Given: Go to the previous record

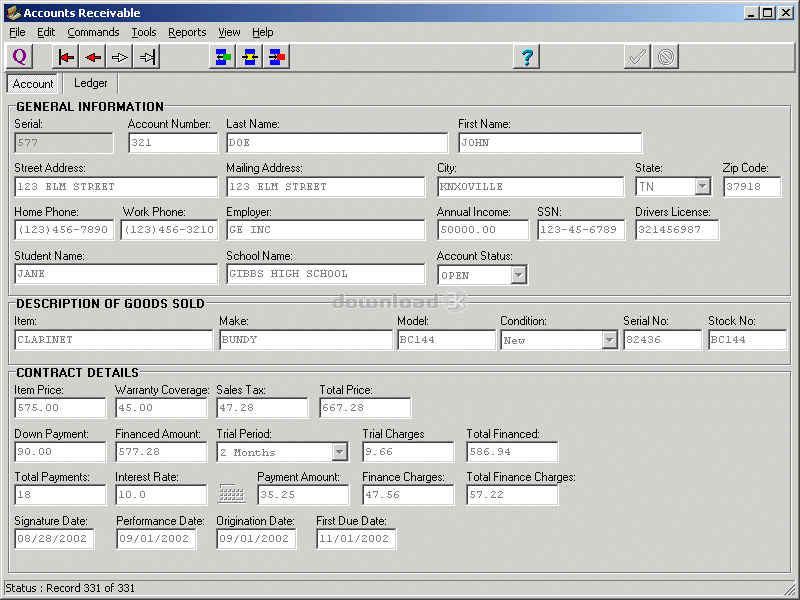Looking at the screenshot, I should tap(93, 57).
